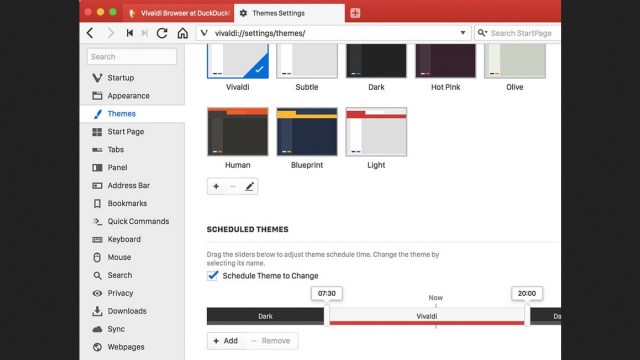
Task: Open Address Bar settings
Action: tap(132, 185)
